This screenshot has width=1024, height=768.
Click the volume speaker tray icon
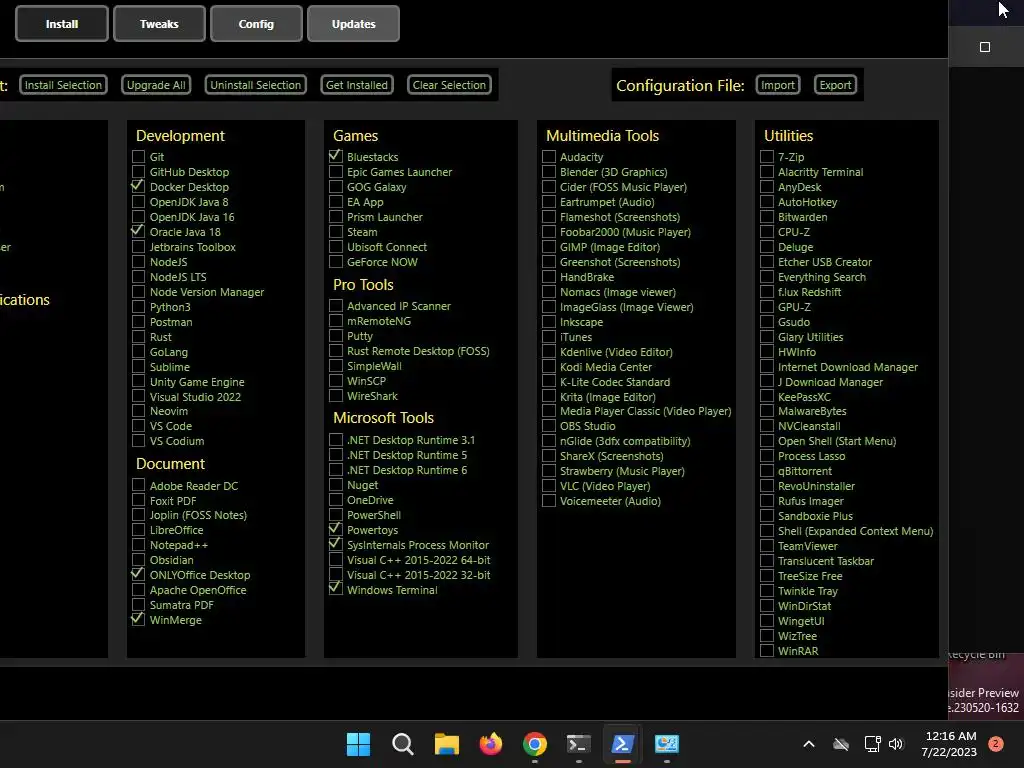pos(896,744)
